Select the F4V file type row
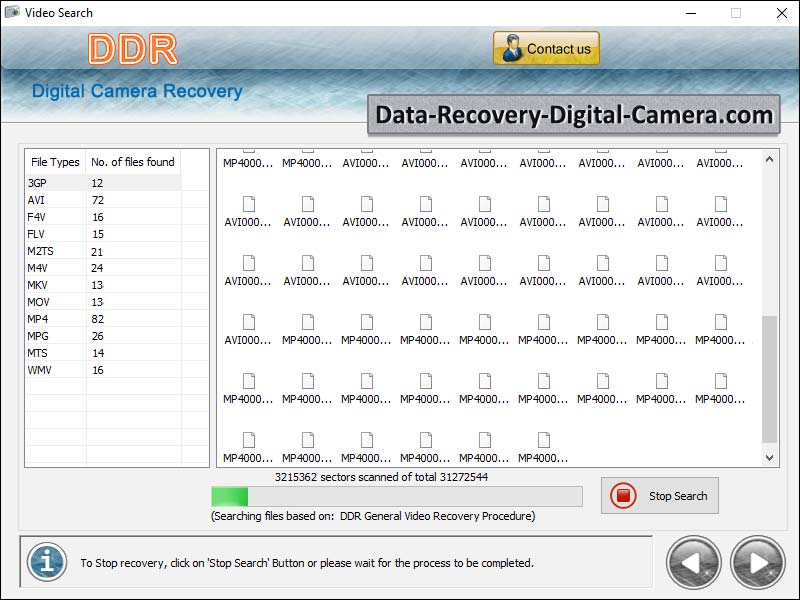Screen dimensions: 800x600 pyautogui.click(x=104, y=217)
